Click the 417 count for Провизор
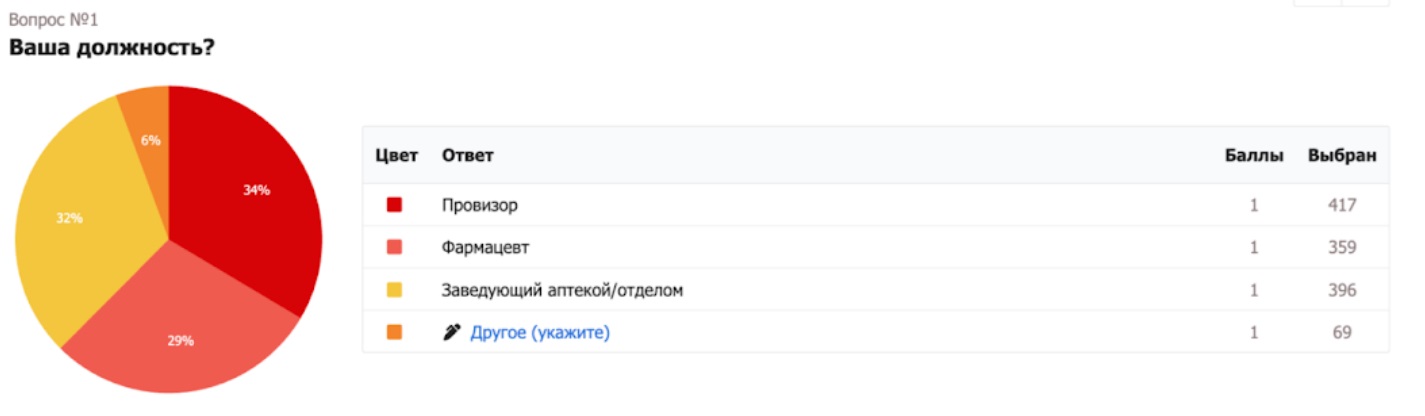The height and width of the screenshot is (416, 1425). click(x=1342, y=205)
